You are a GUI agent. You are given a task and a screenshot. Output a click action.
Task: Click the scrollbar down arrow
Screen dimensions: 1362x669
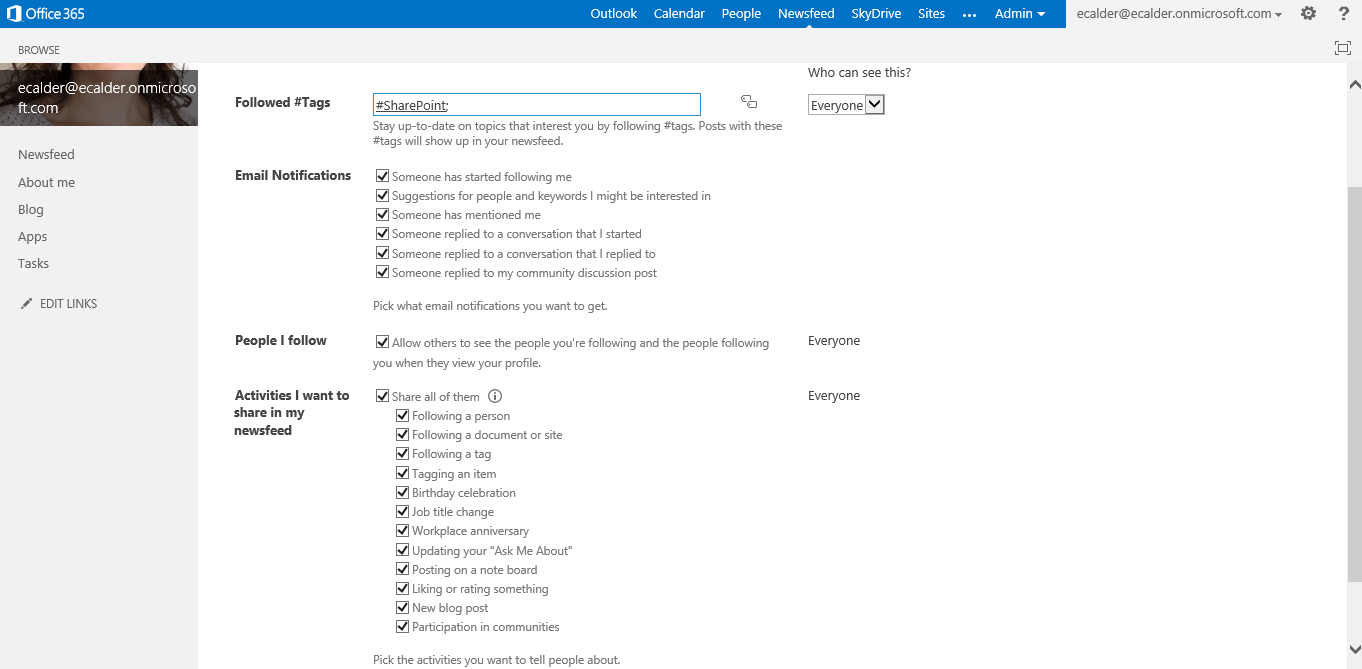point(1354,650)
